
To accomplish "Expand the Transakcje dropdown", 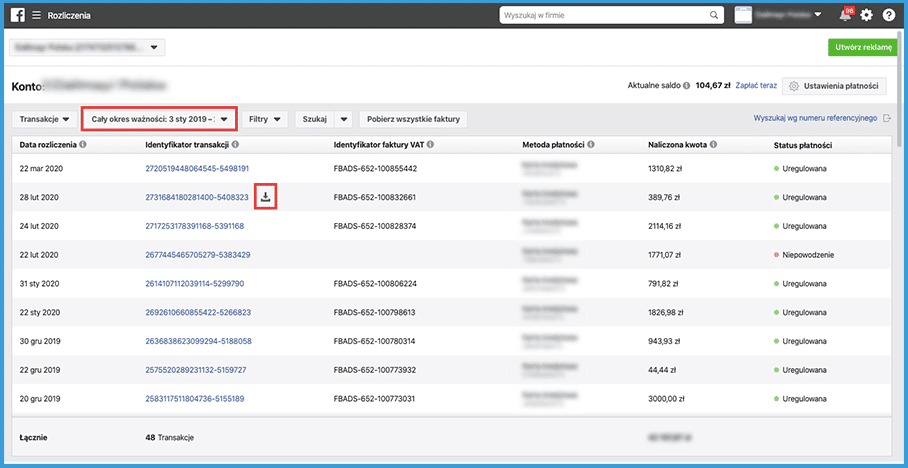I will pyautogui.click(x=44, y=119).
